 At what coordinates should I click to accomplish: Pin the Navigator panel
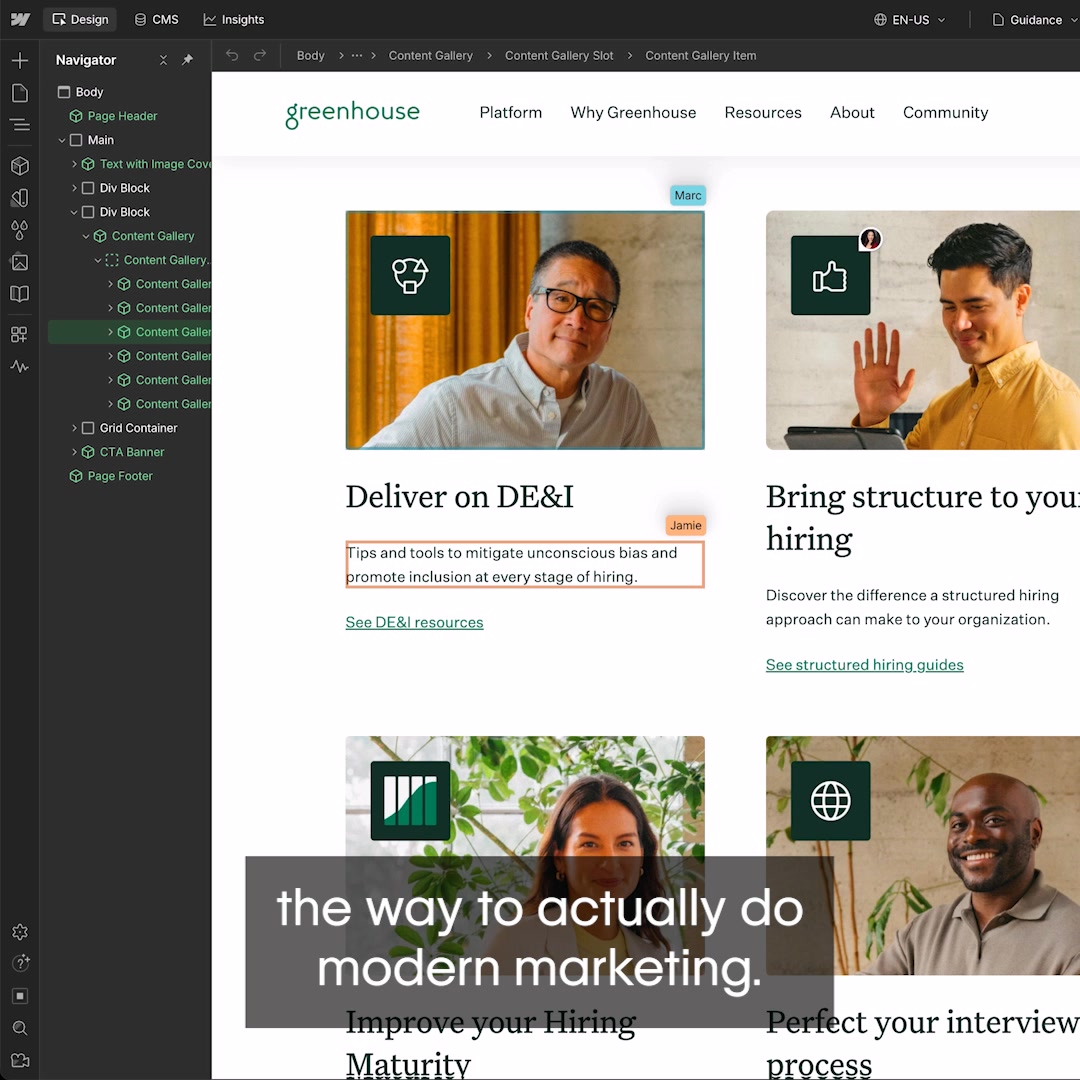point(187,60)
